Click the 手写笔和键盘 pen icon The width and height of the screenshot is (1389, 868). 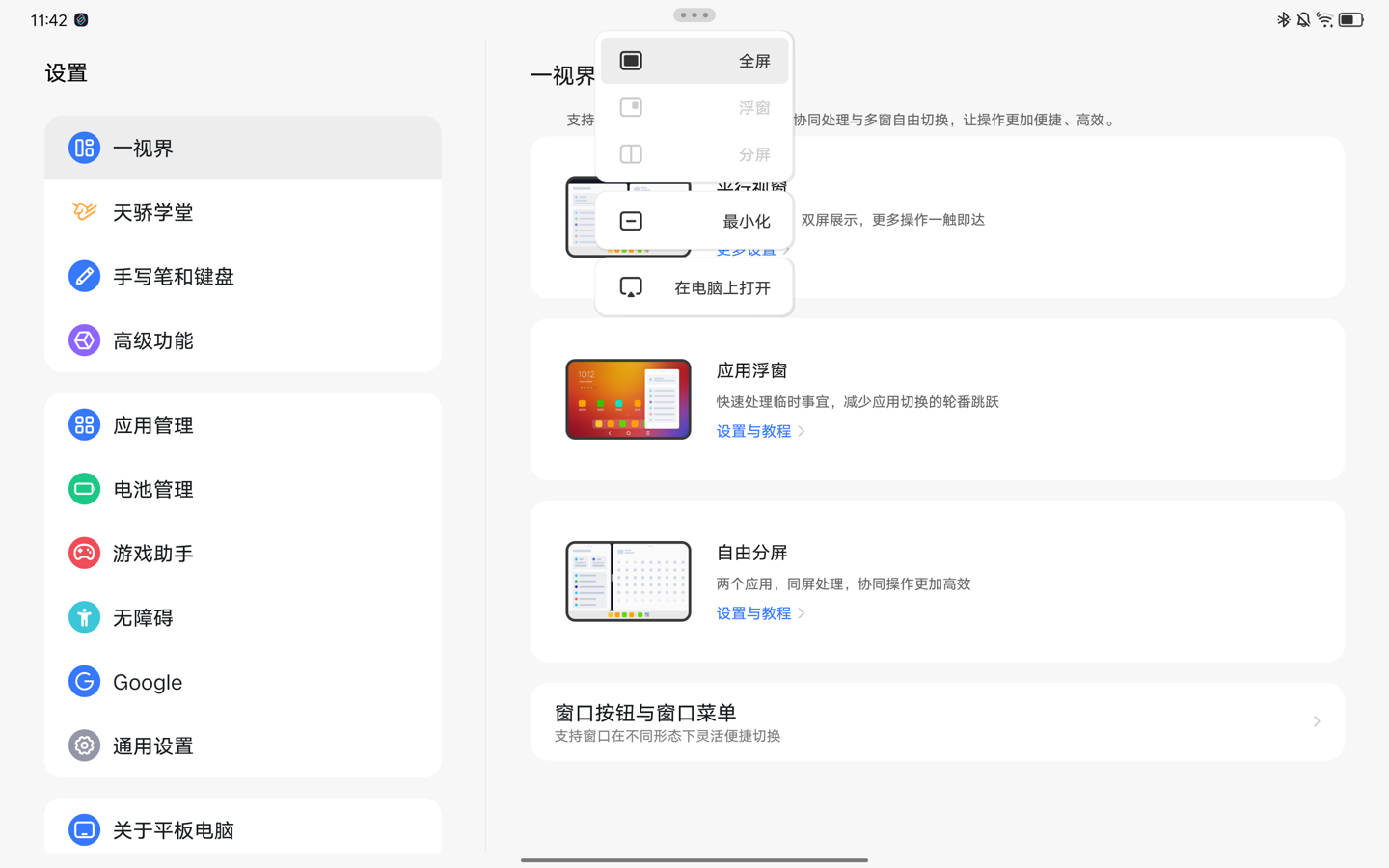coord(84,277)
